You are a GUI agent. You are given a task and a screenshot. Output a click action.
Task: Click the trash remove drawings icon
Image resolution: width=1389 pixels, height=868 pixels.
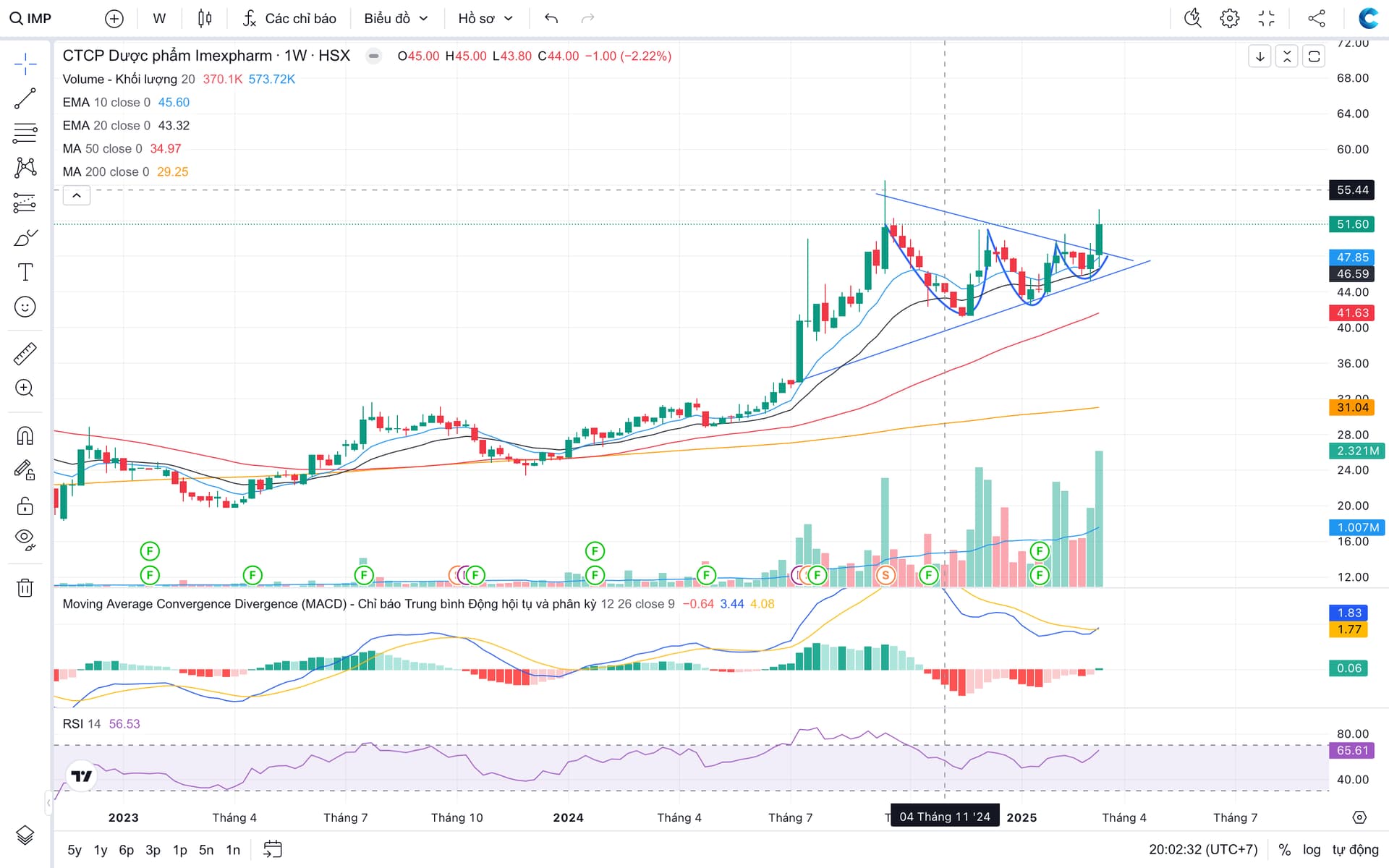pyautogui.click(x=25, y=587)
